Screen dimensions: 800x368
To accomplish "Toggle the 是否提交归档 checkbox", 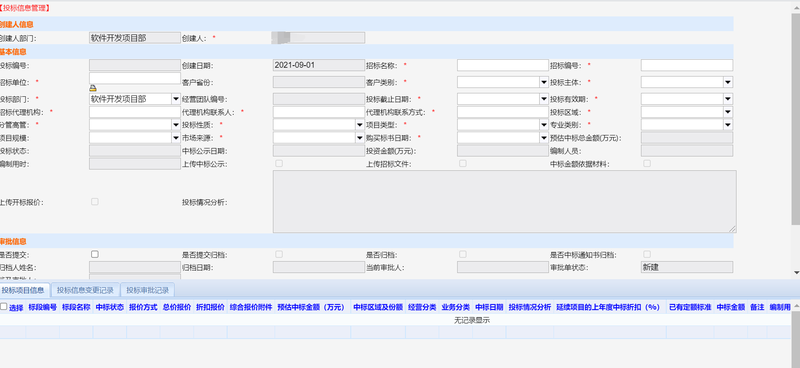I will click(279, 254).
